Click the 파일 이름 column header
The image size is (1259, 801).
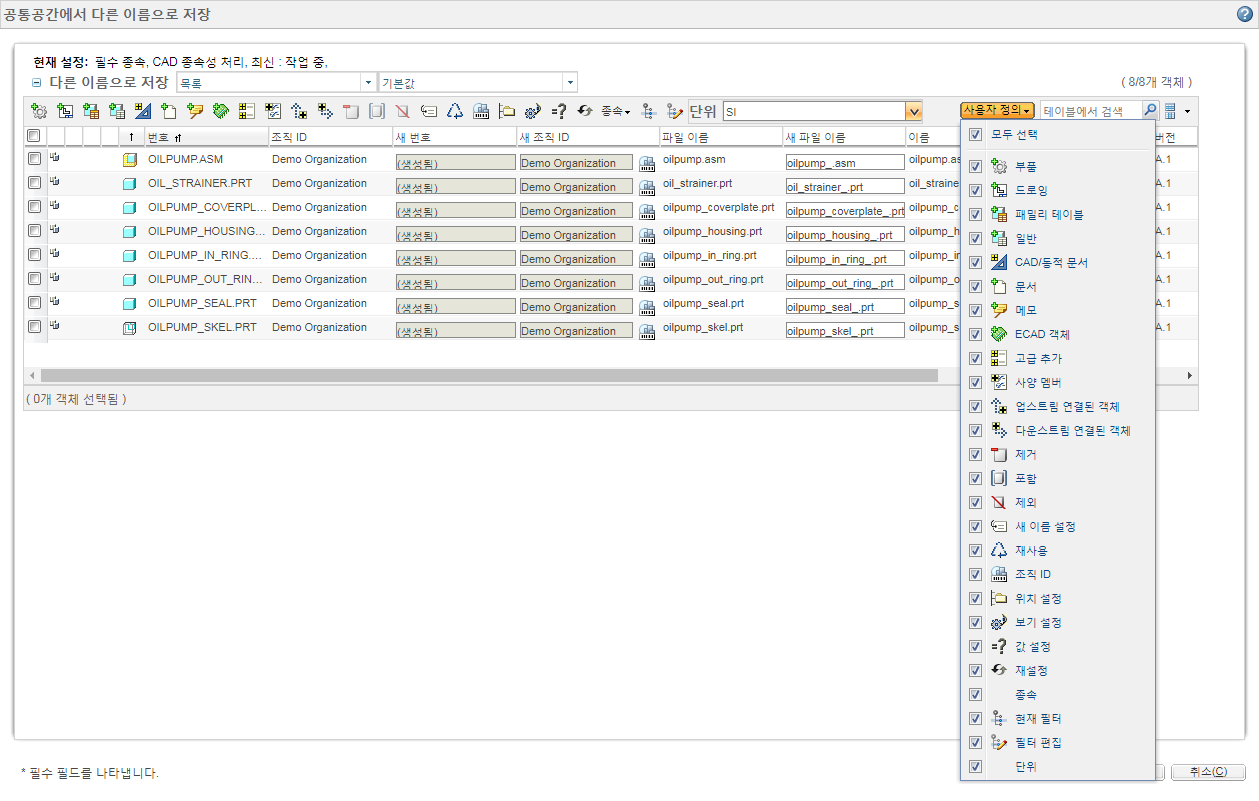[x=720, y=136]
